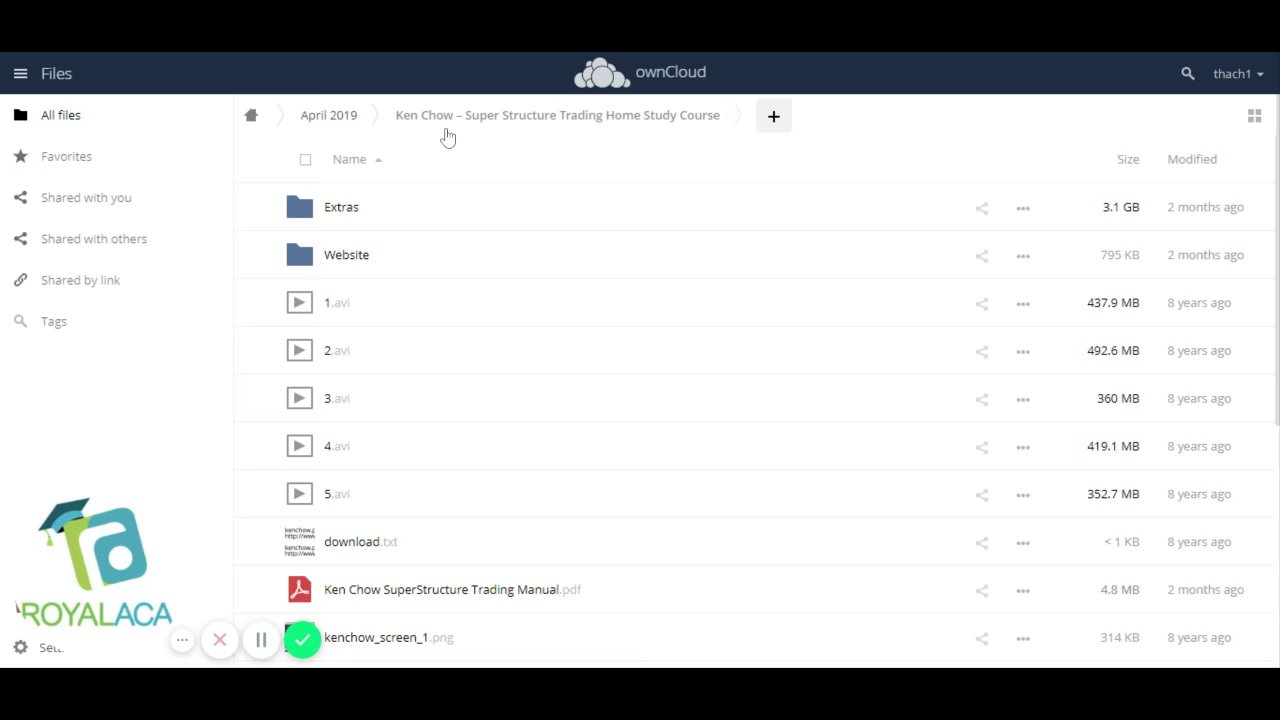Open kenchow_screen_1.png image
Image resolution: width=1280 pixels, height=720 pixels.
pyautogui.click(x=389, y=637)
